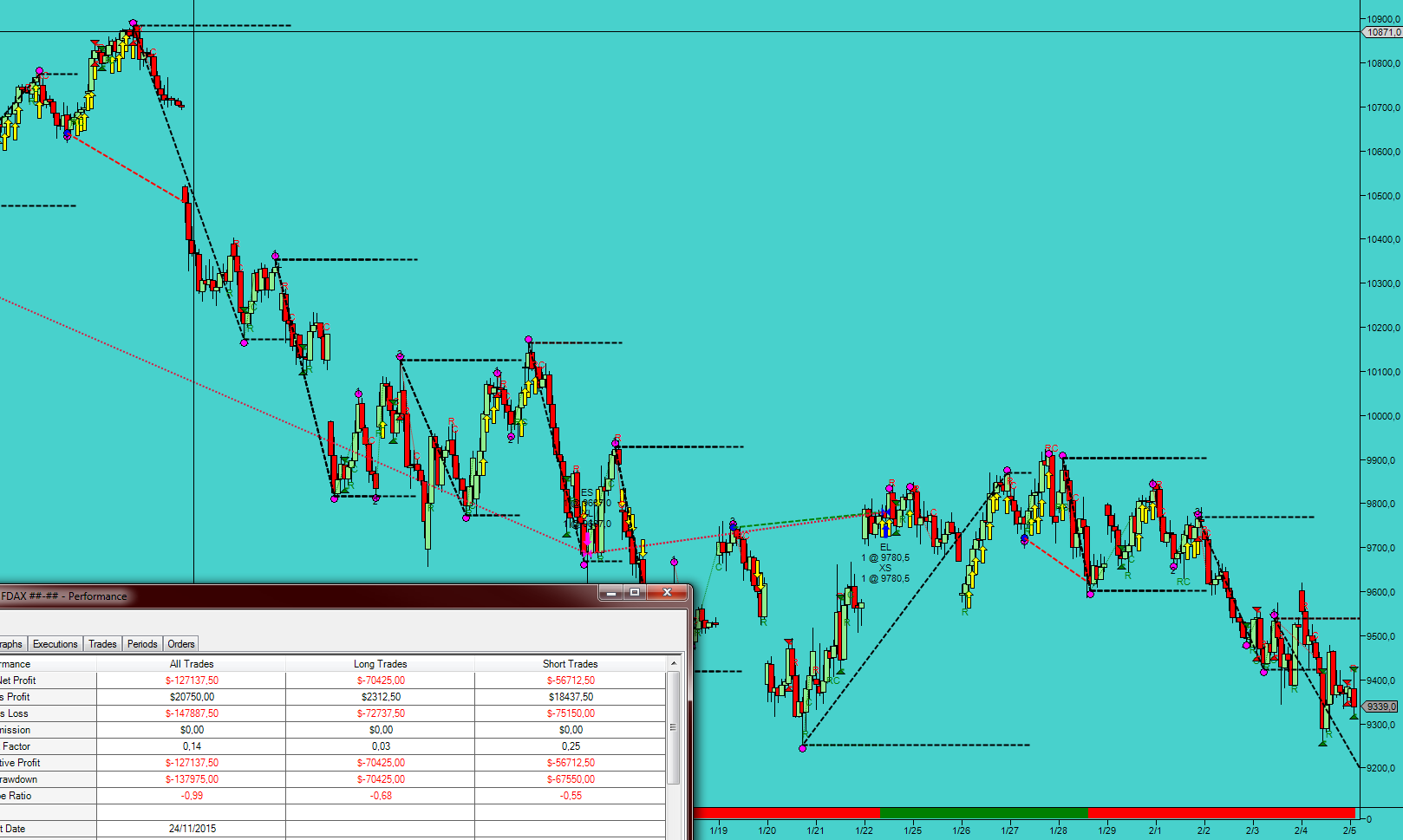Viewport: 1403px width, 840px height.
Task: Select the $-67550,00 short drawdown cell
Action: point(571,779)
